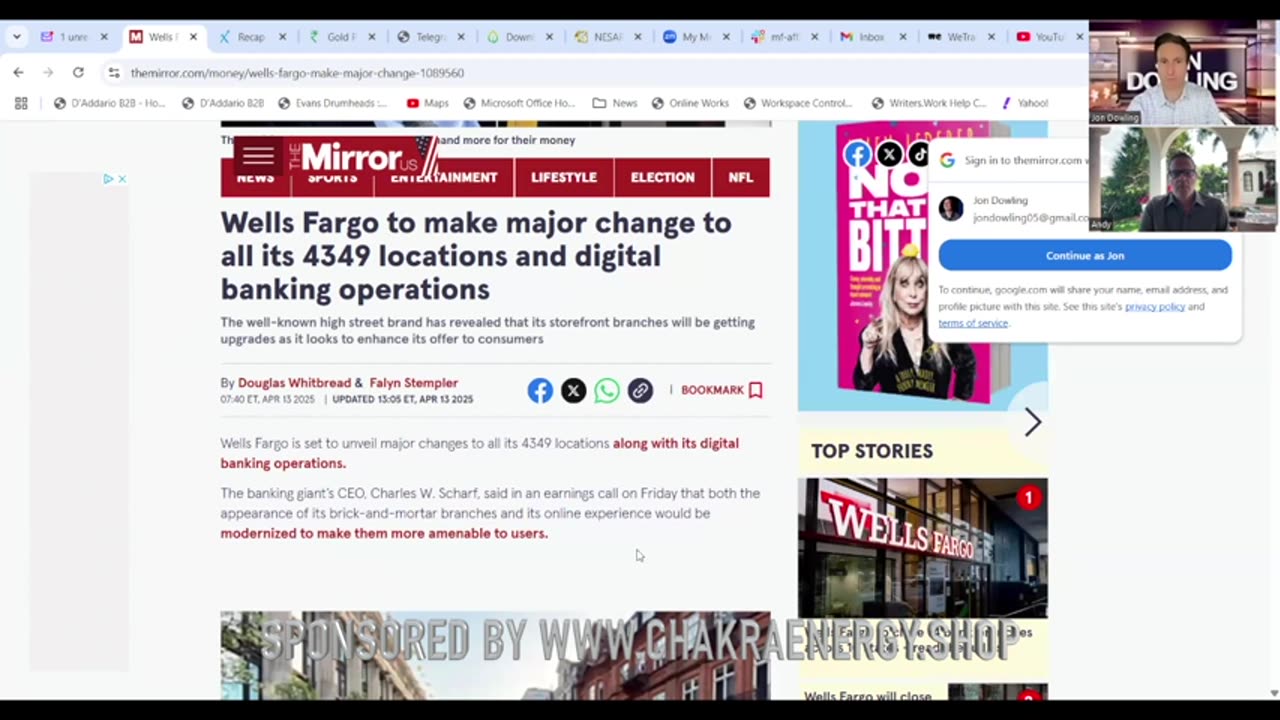The width and height of the screenshot is (1280, 720).
Task: Reload the page with refresh icon
Action: (78, 72)
